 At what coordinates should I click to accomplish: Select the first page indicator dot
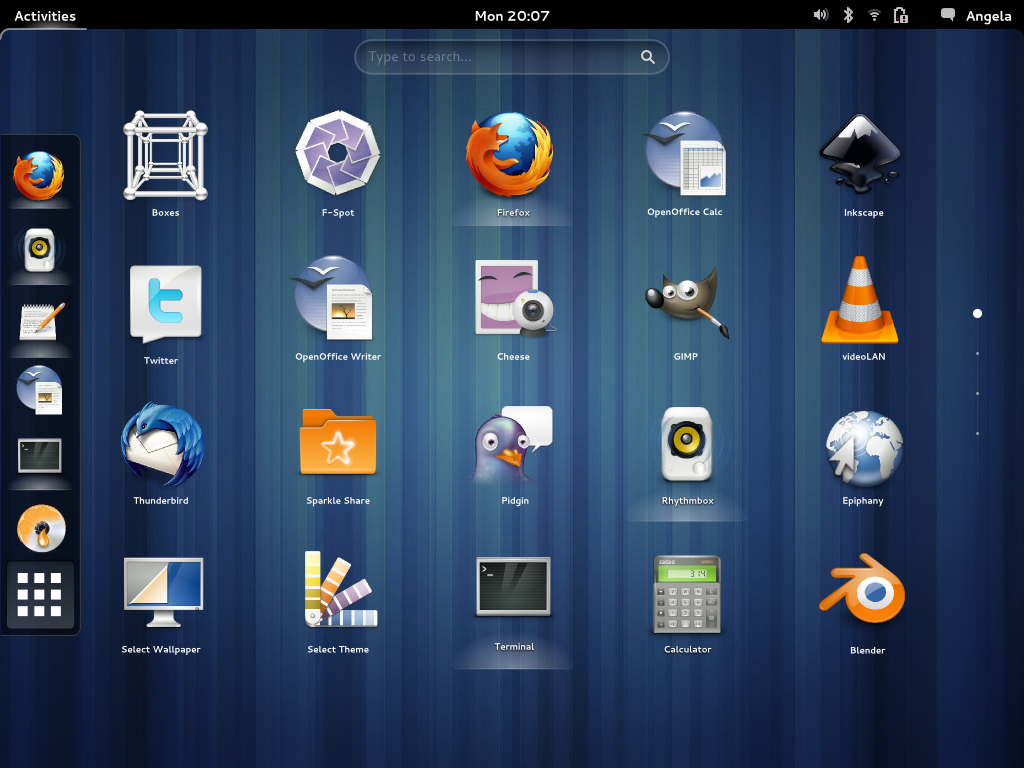(x=977, y=313)
